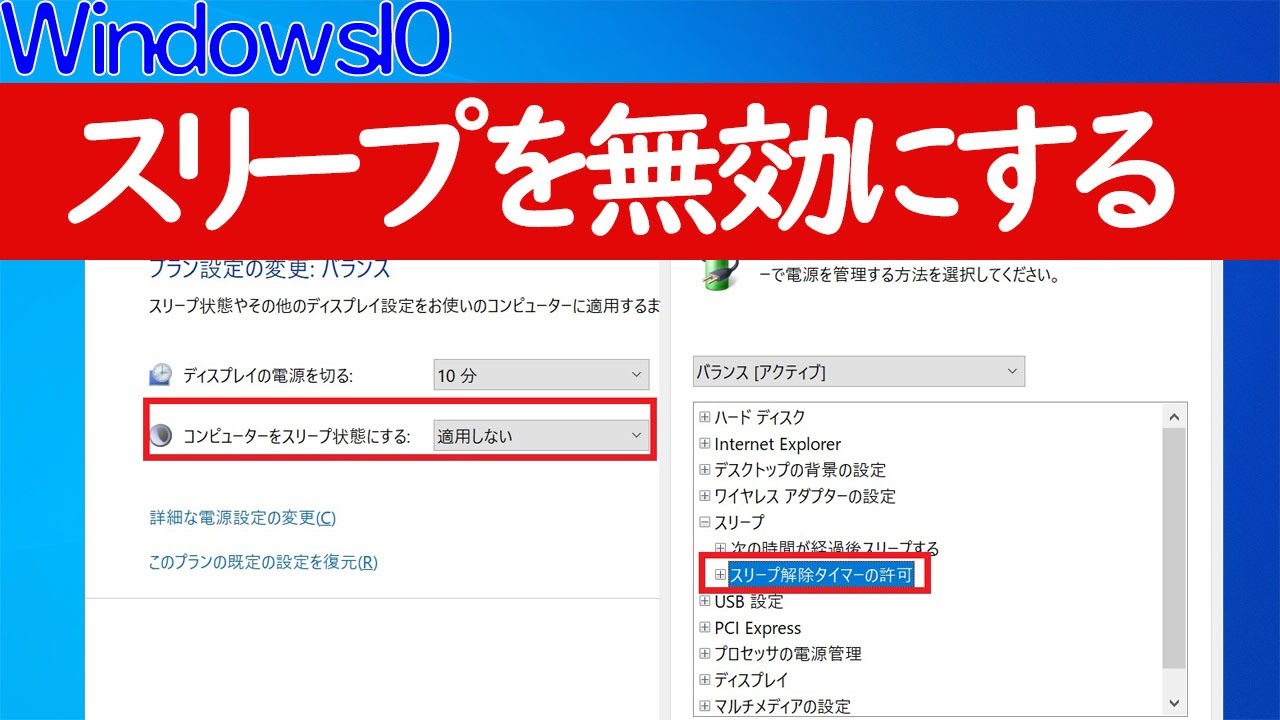The width and height of the screenshot is (1280, 720).
Task: Expand the ハード ディスク tree node
Action: point(705,417)
